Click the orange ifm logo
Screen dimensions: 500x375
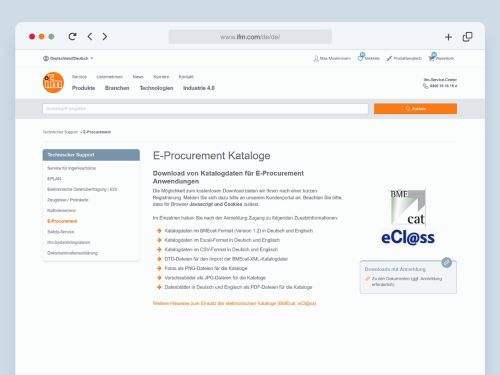click(53, 82)
